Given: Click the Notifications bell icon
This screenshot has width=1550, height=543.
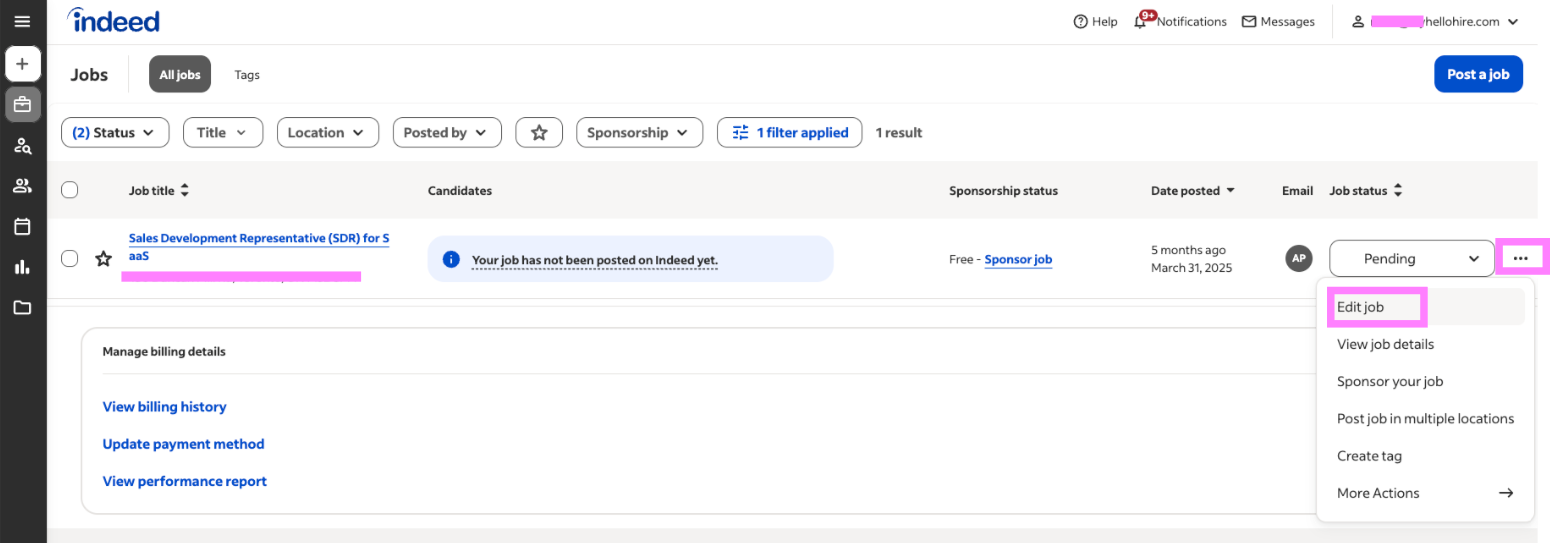Looking at the screenshot, I should (x=1141, y=21).
